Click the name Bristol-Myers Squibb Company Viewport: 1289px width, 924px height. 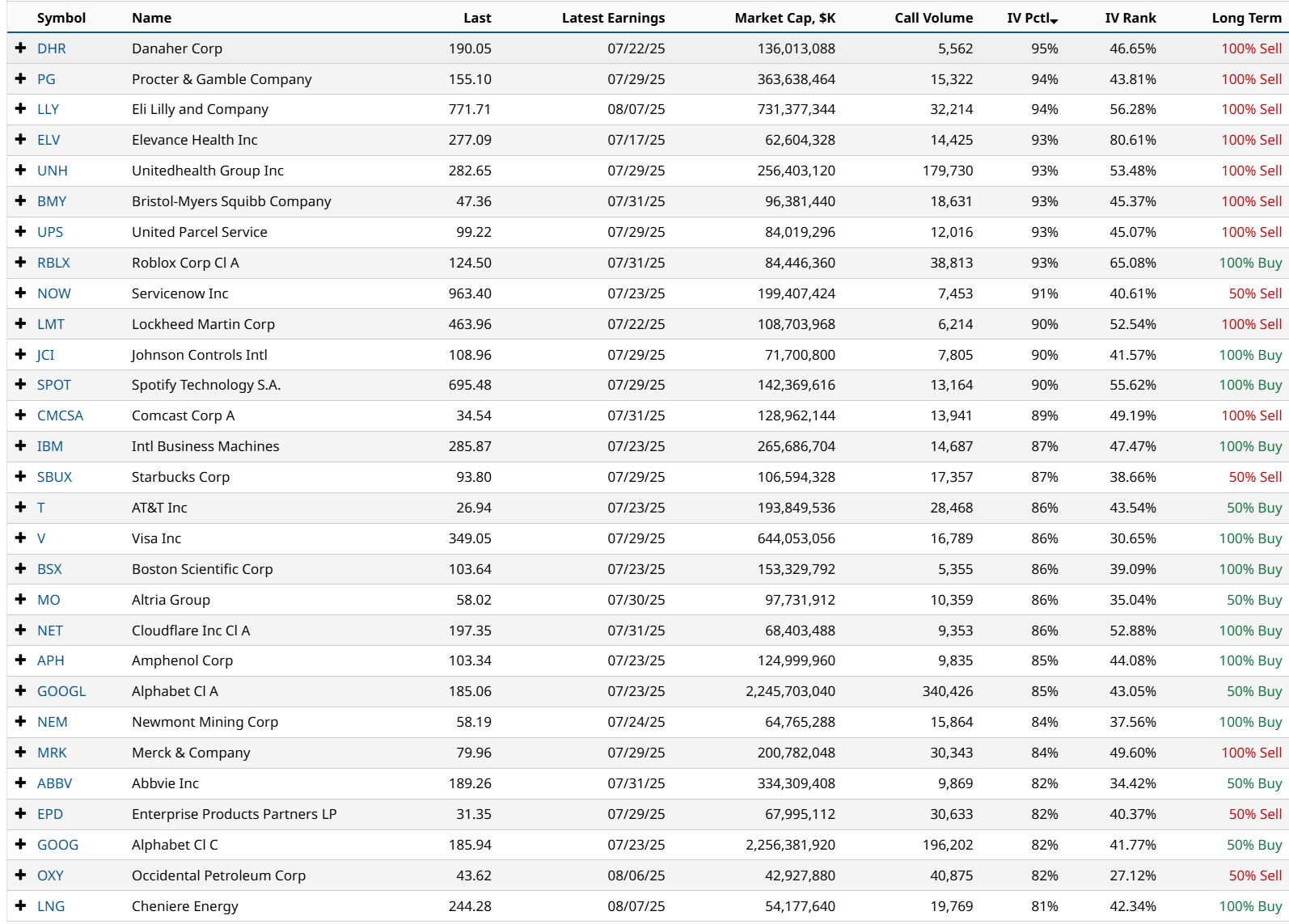[231, 201]
